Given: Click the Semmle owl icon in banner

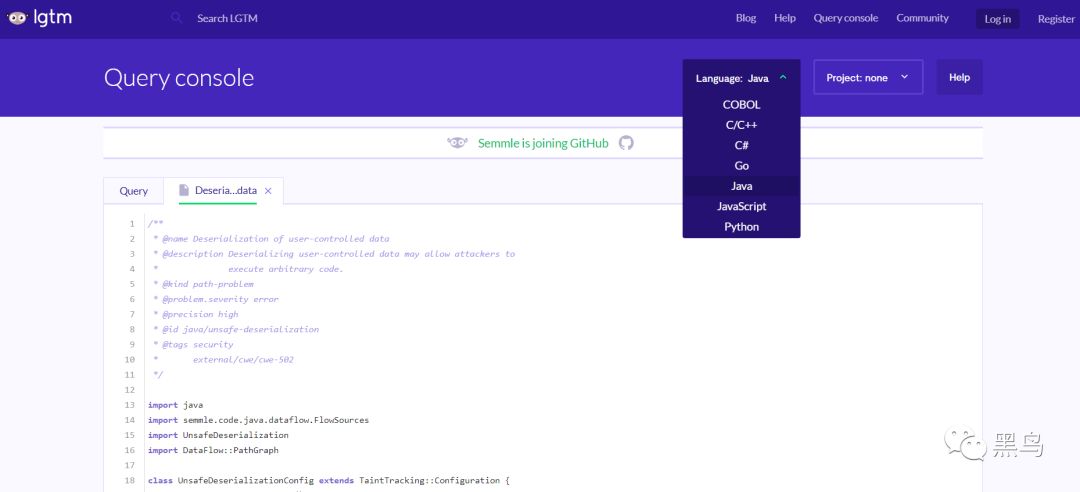Looking at the screenshot, I should (457, 143).
